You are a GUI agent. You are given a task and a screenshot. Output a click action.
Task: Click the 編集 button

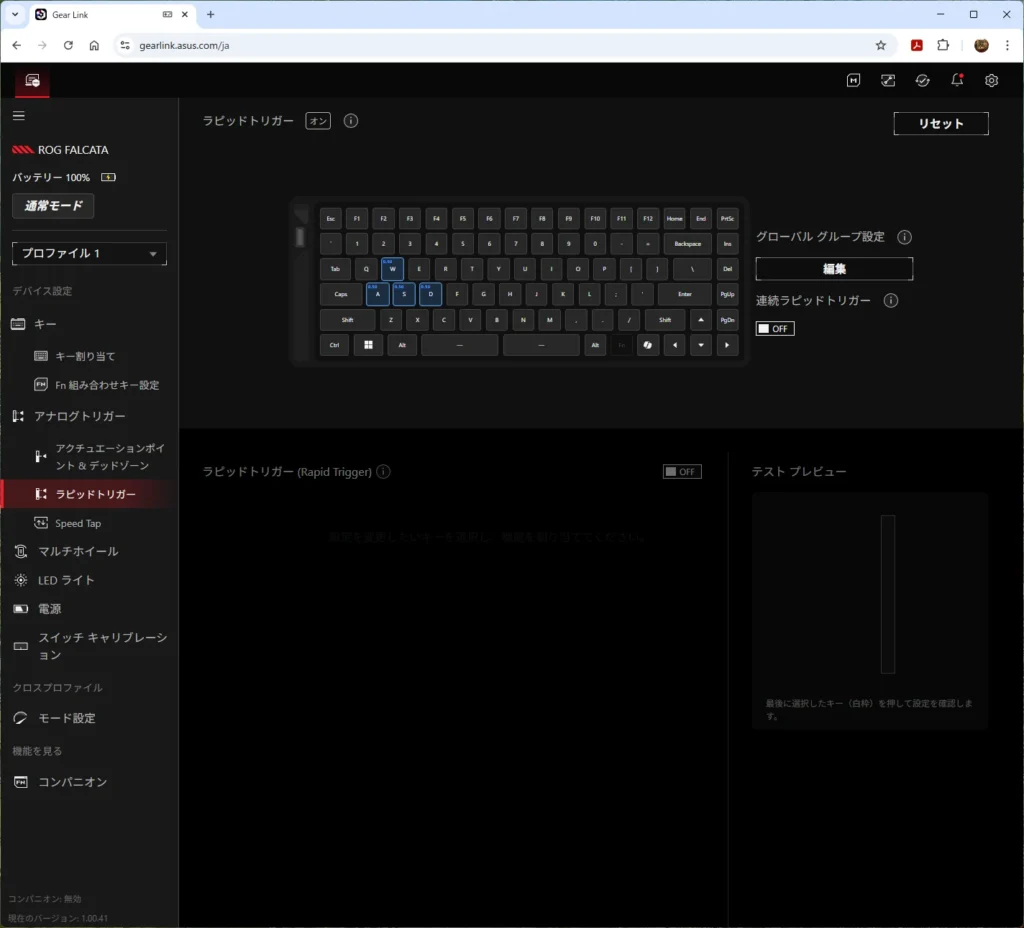pyautogui.click(x=834, y=269)
